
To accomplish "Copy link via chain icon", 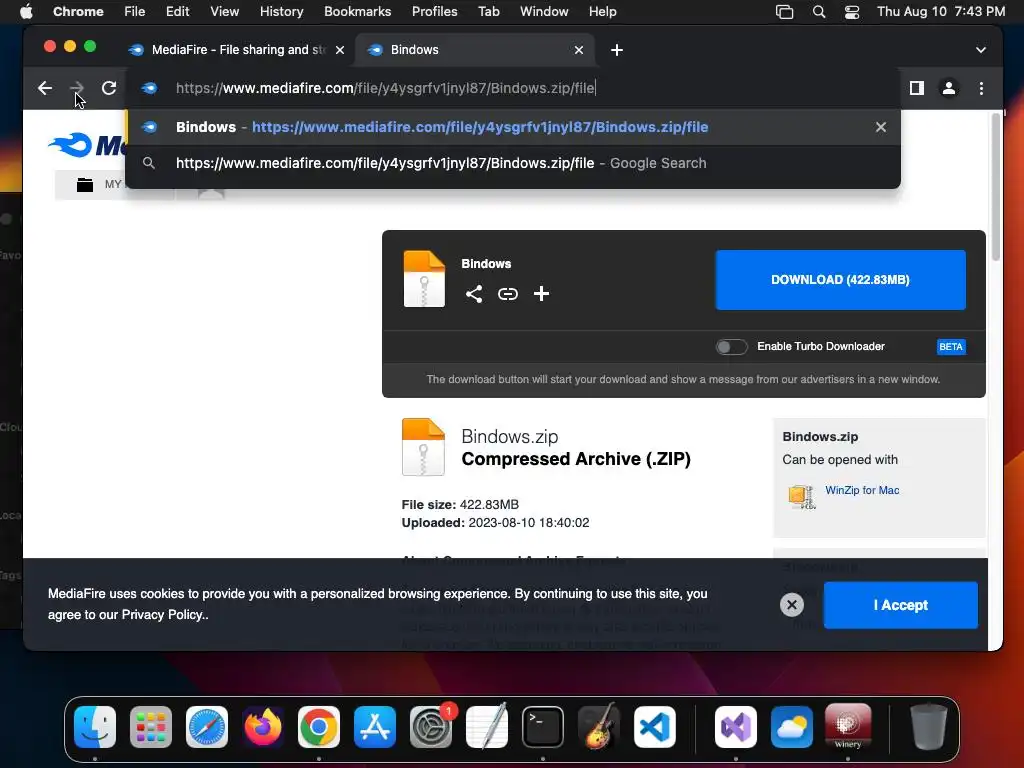I will 507,294.
